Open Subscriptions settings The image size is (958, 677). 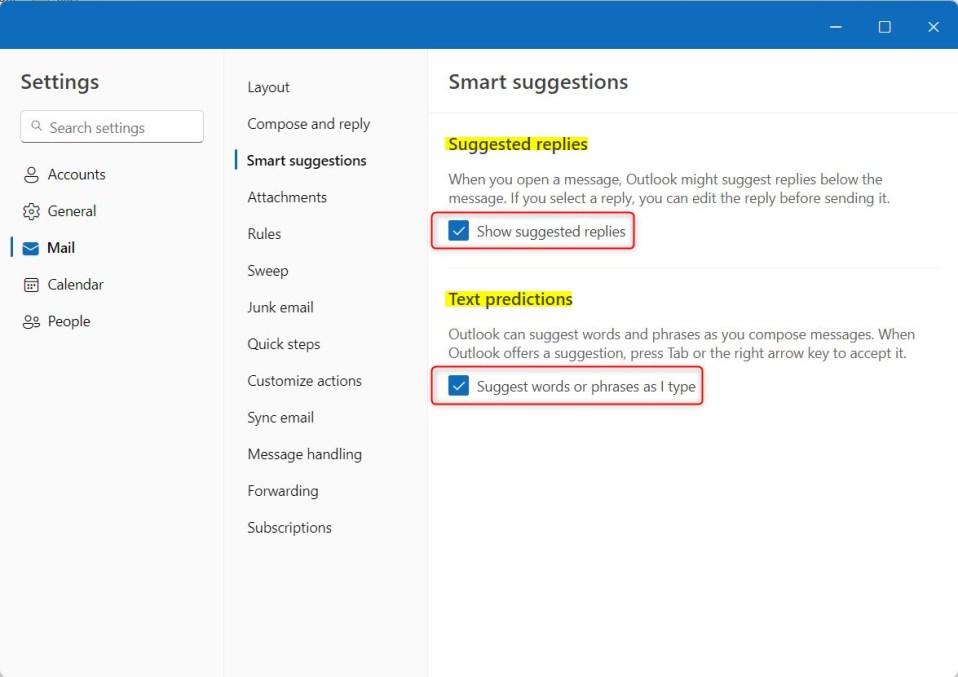pos(290,527)
